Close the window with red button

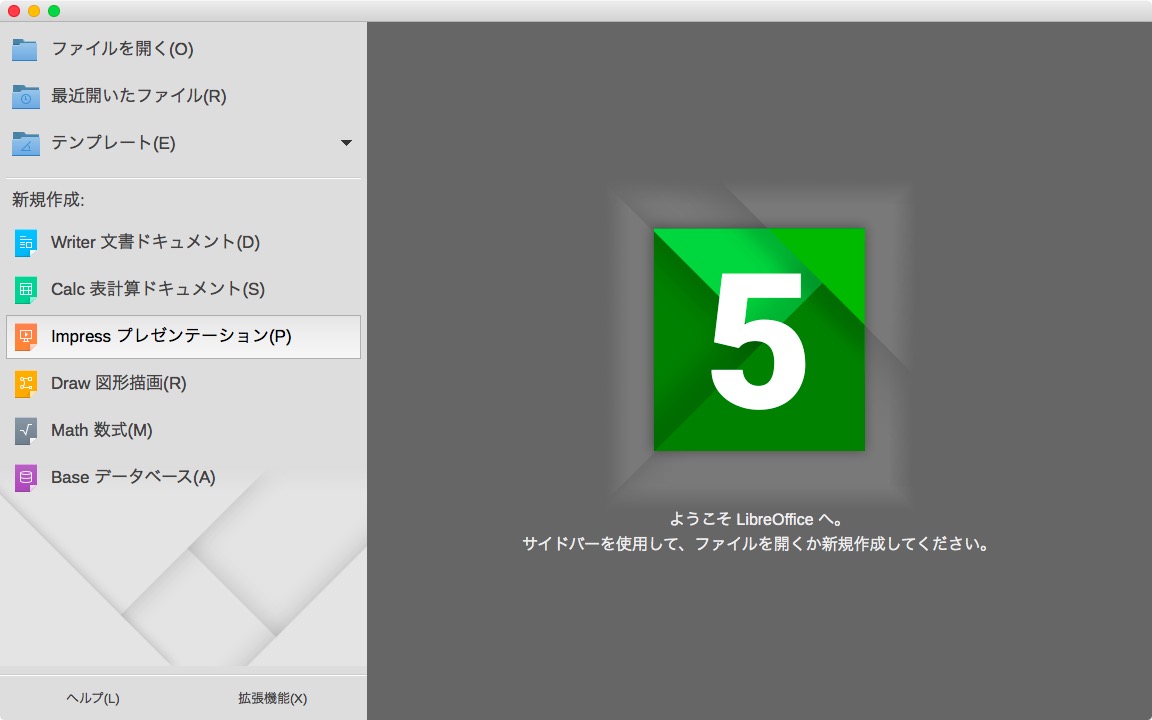(x=13, y=11)
